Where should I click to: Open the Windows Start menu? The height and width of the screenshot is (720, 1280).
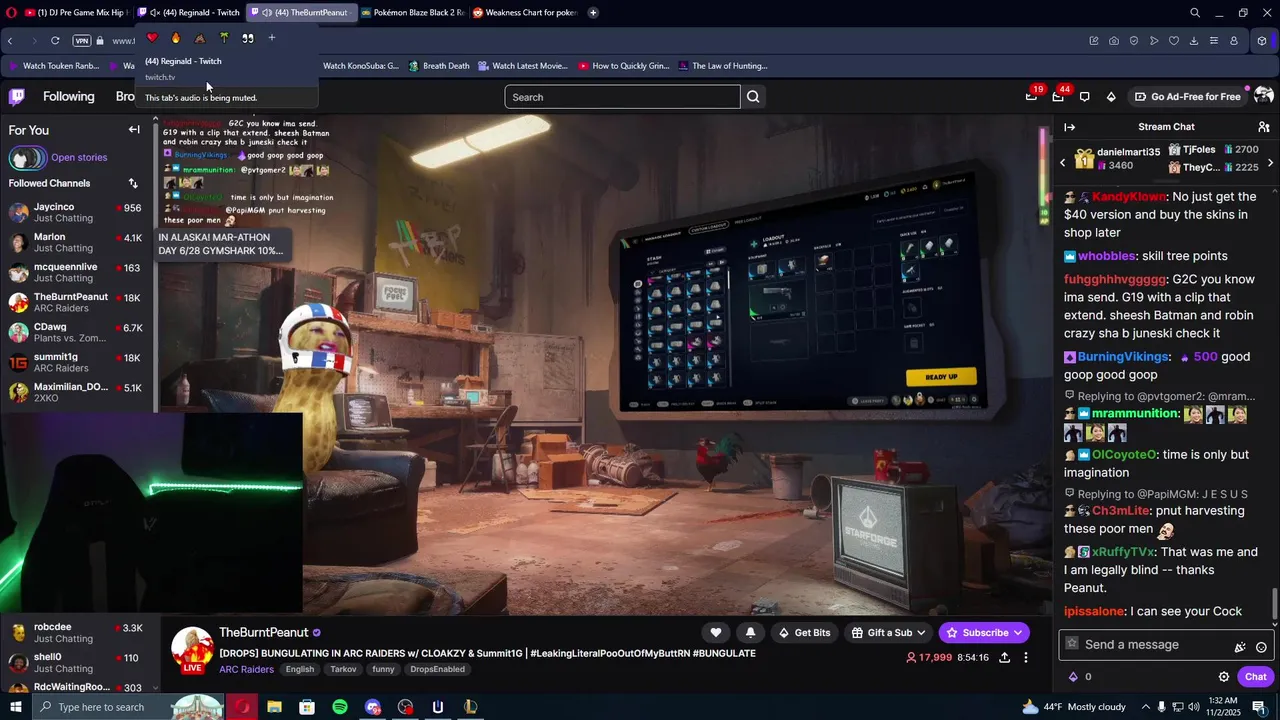point(16,707)
